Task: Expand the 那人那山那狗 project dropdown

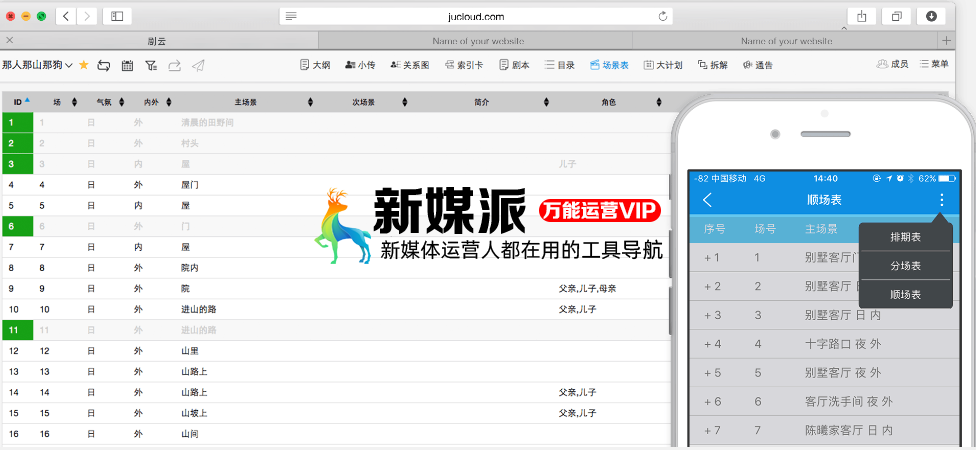Action: click(37, 65)
